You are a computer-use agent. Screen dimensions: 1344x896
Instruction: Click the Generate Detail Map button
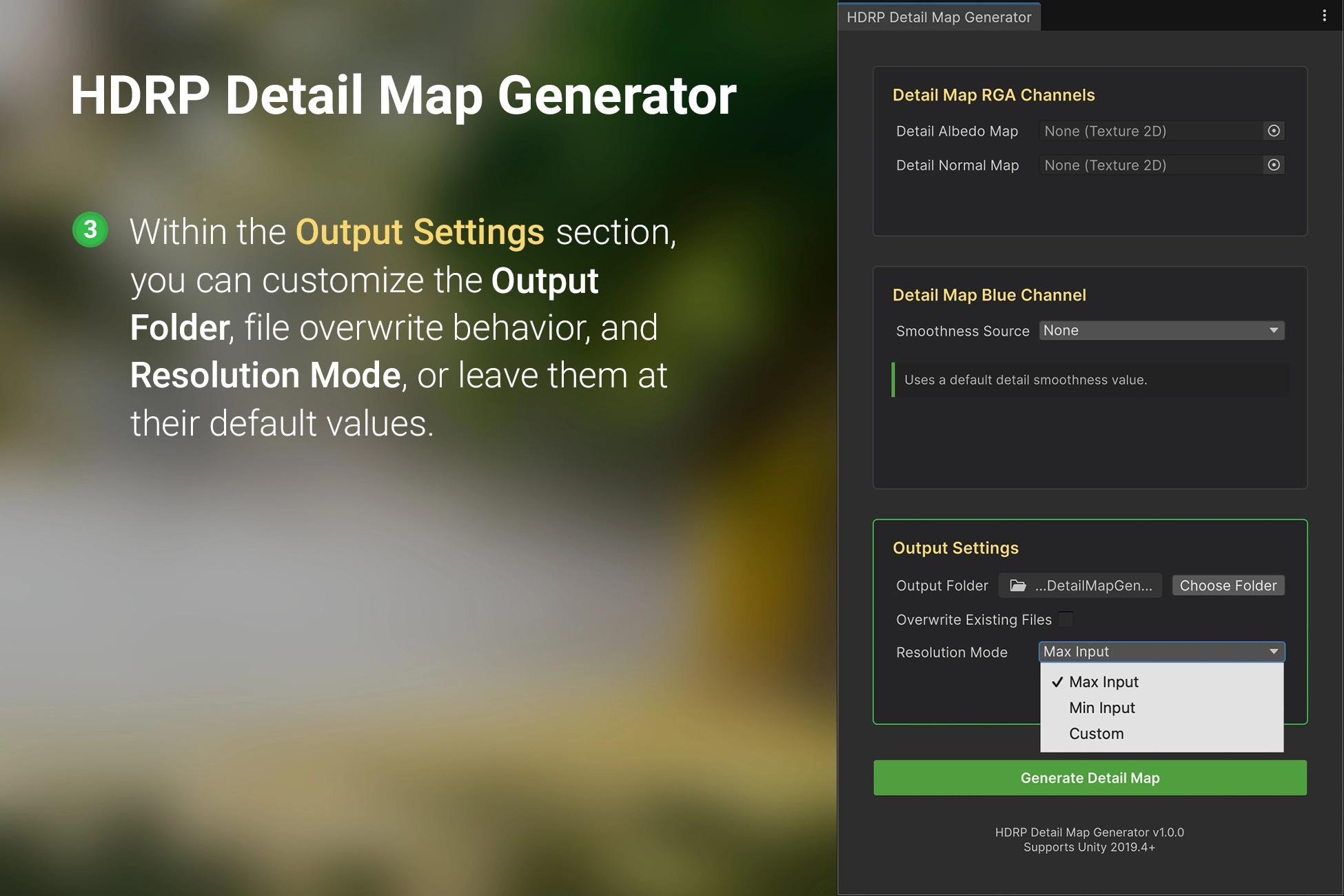tap(1090, 778)
